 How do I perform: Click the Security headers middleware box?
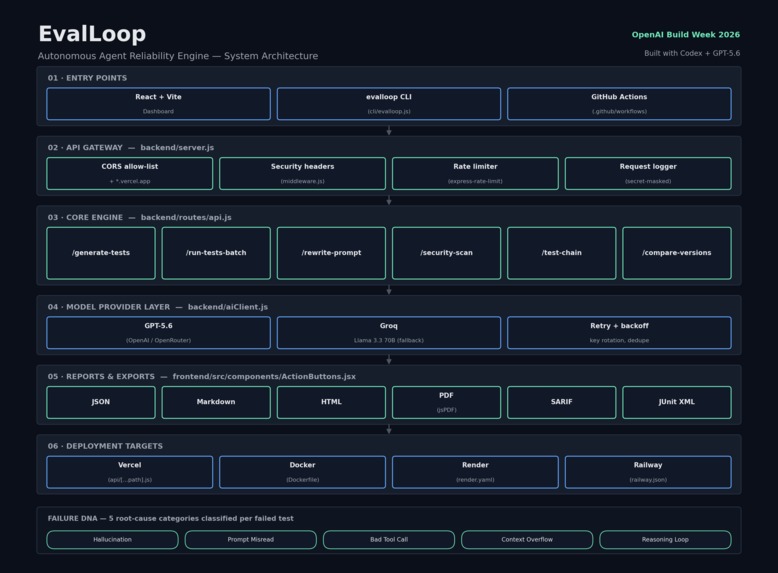tap(302, 174)
